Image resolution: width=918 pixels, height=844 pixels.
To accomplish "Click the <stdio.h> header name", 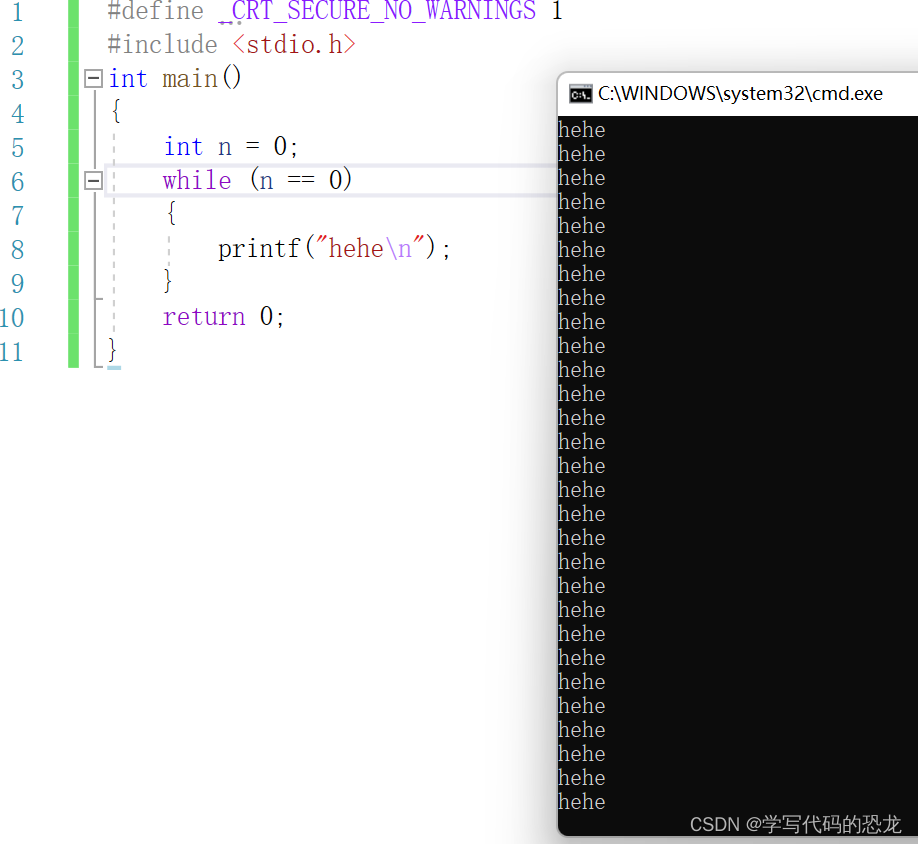I will (x=294, y=44).
